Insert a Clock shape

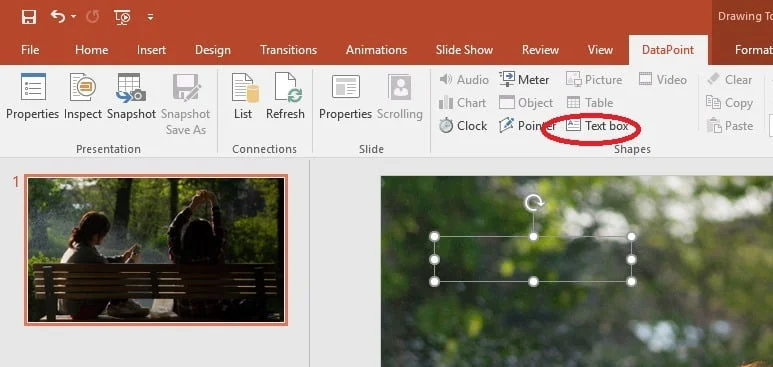click(x=462, y=126)
